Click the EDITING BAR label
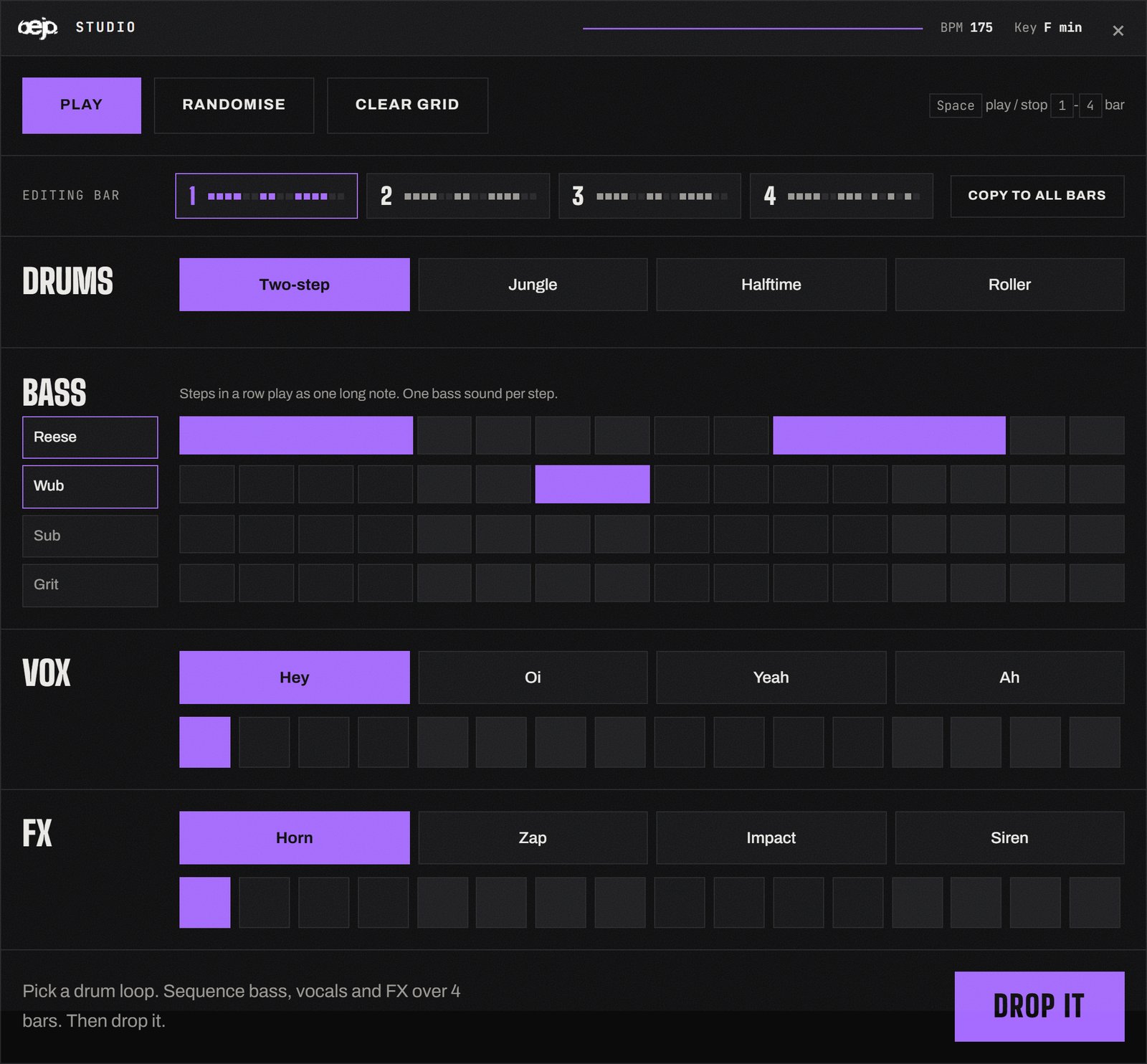 (x=71, y=196)
